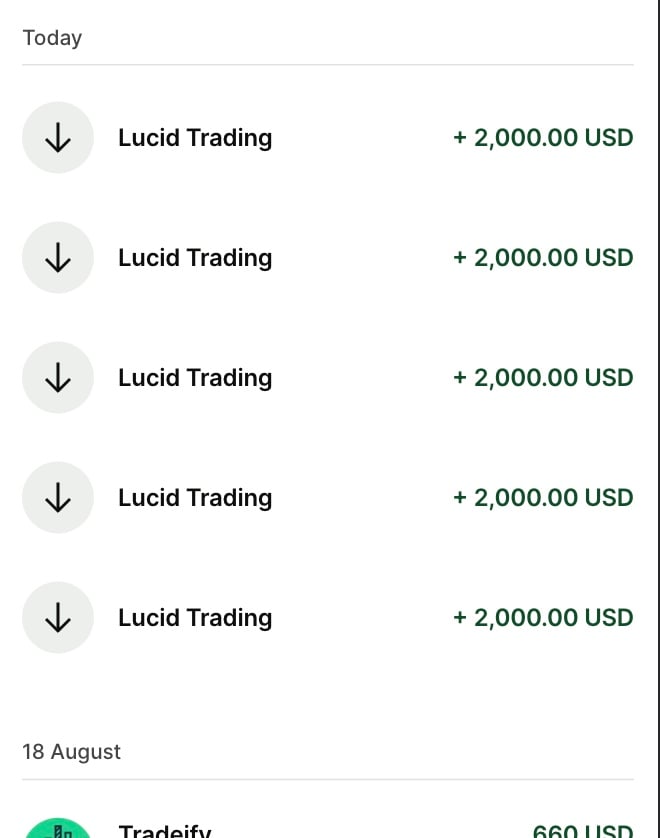Open the fourth Lucid Trading transaction name
The image size is (660, 838).
(195, 498)
